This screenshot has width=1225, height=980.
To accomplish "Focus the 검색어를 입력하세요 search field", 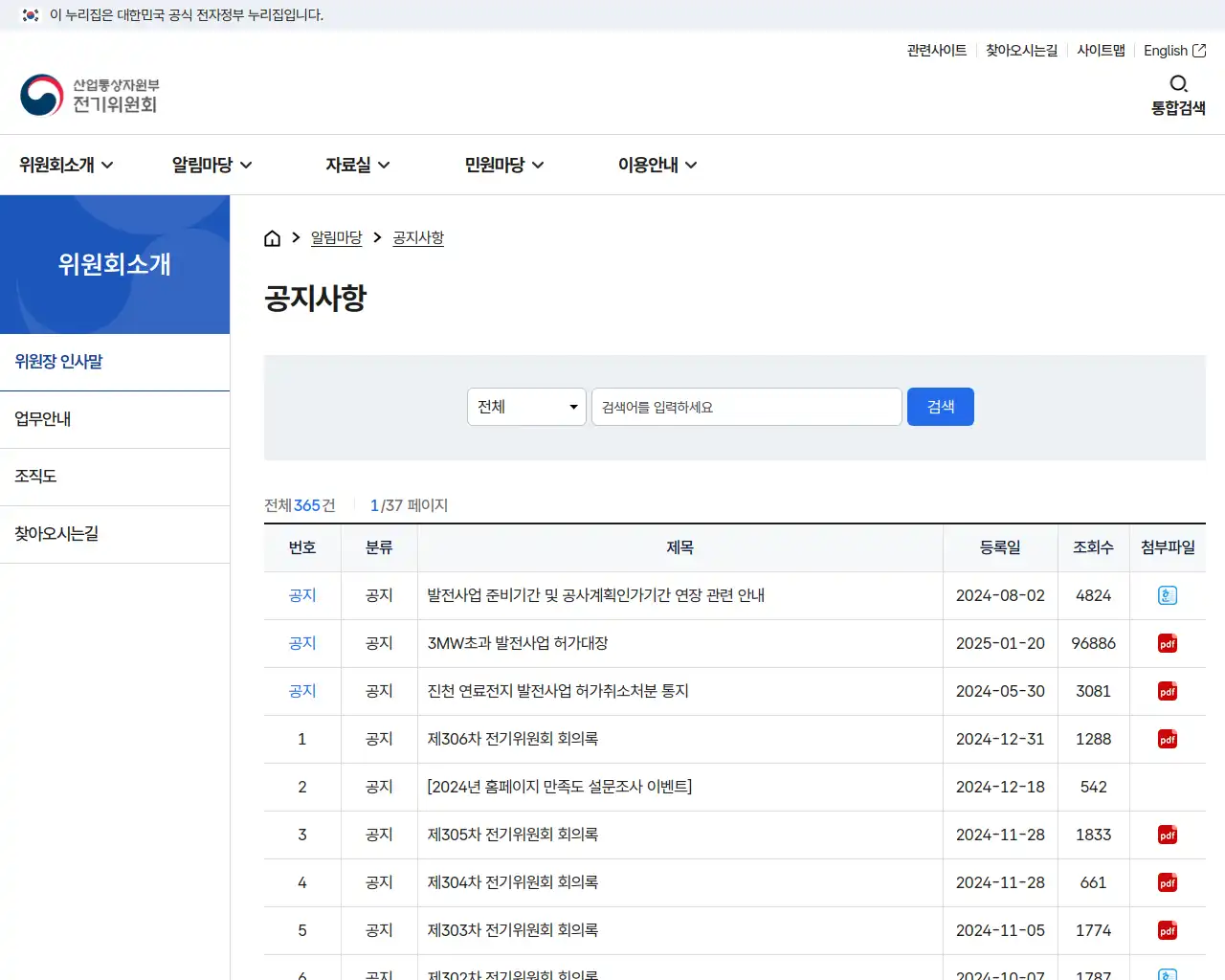I will [746, 407].
